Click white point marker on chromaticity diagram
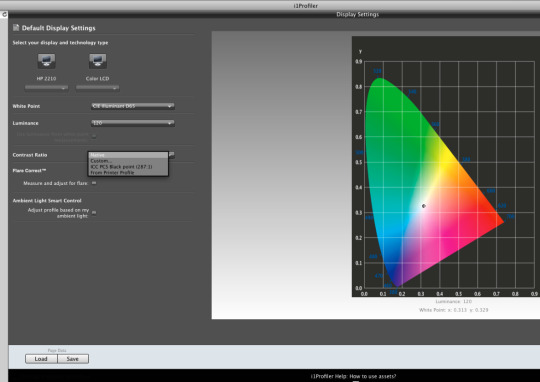The width and height of the screenshot is (540, 382). pos(424,206)
